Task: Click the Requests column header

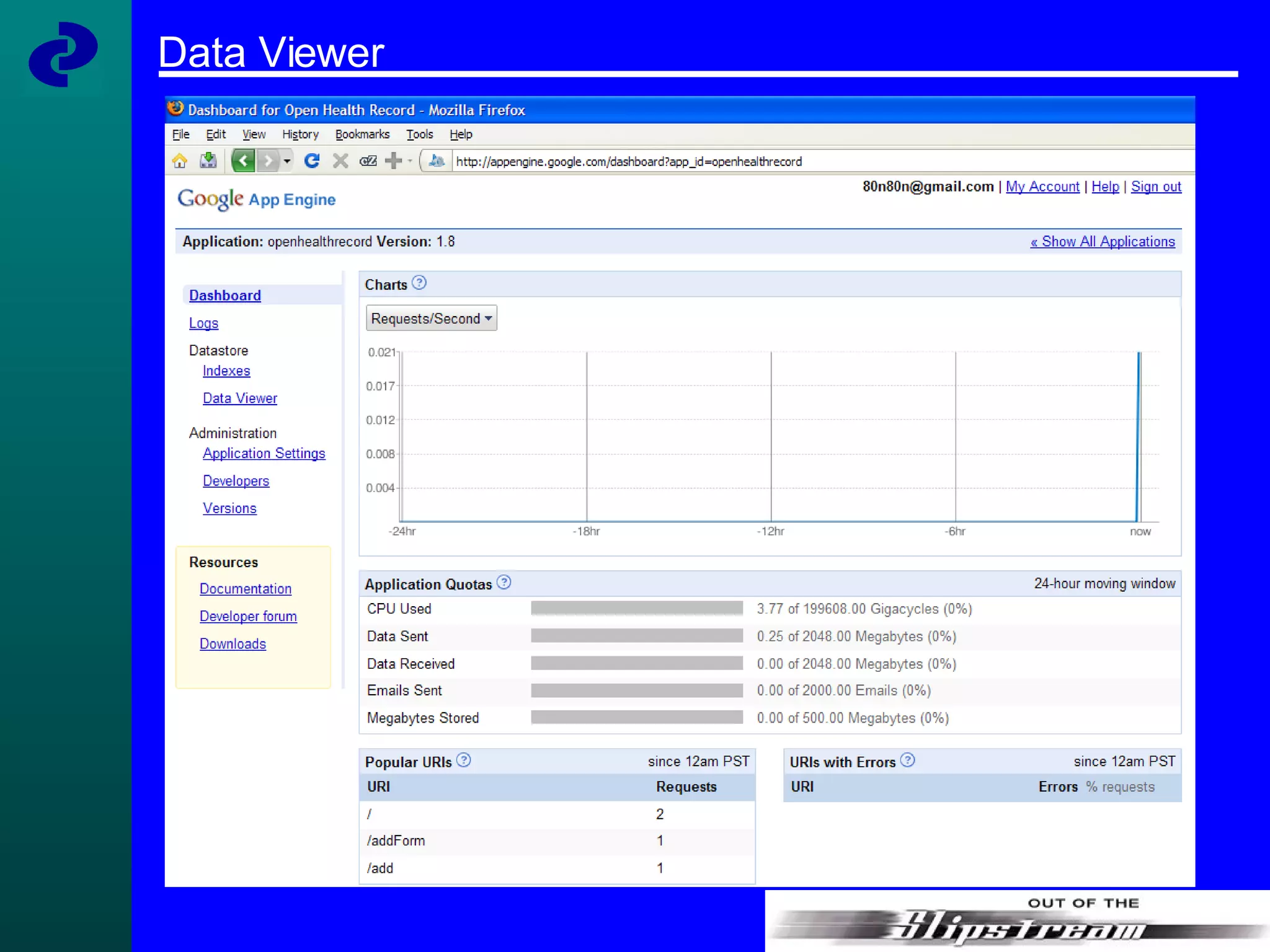Action: click(686, 787)
